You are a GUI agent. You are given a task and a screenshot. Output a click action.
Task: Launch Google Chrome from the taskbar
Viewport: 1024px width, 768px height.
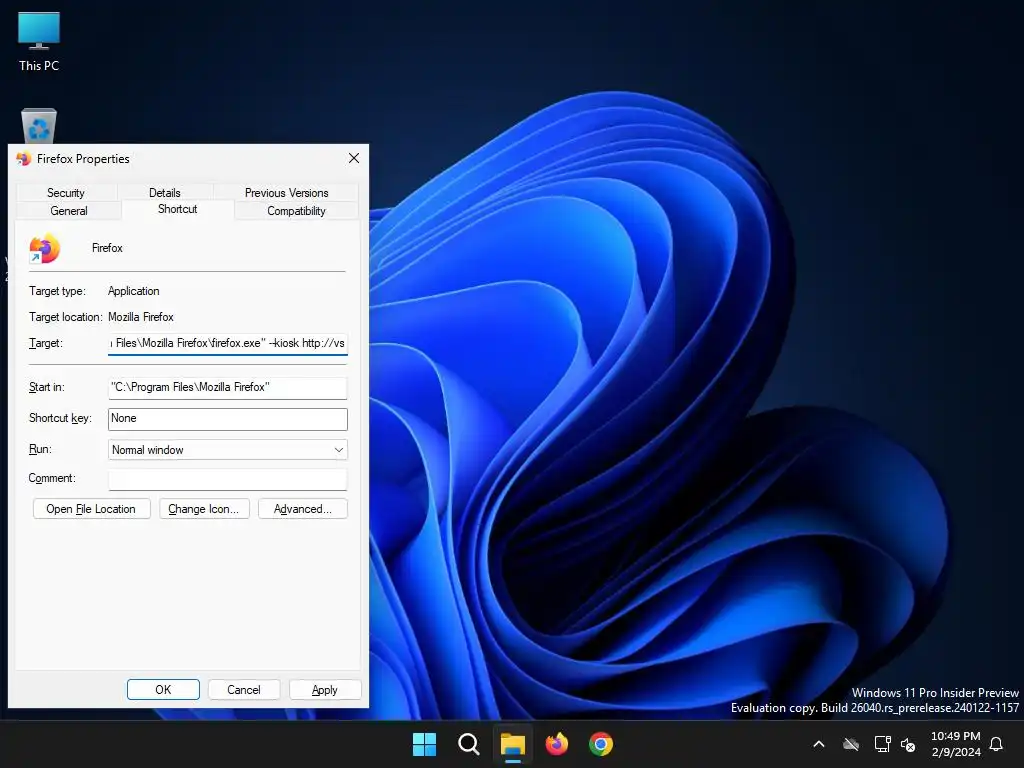601,744
